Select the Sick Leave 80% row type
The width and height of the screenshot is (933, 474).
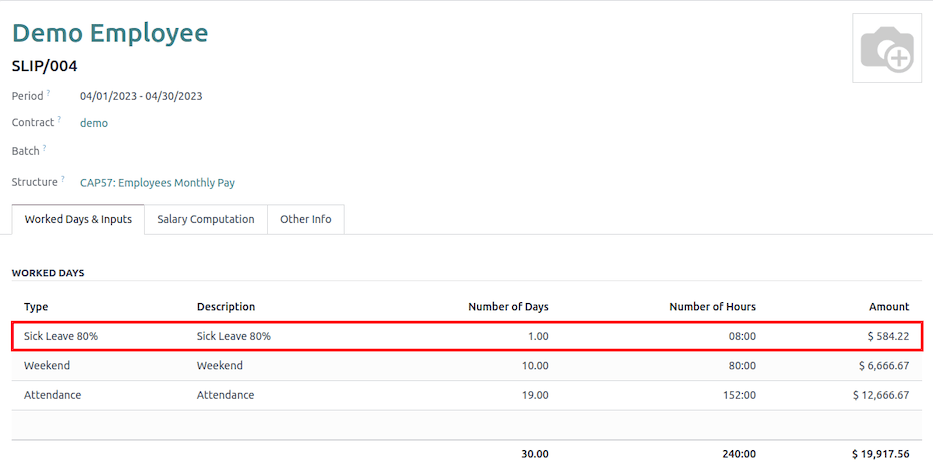(61, 336)
